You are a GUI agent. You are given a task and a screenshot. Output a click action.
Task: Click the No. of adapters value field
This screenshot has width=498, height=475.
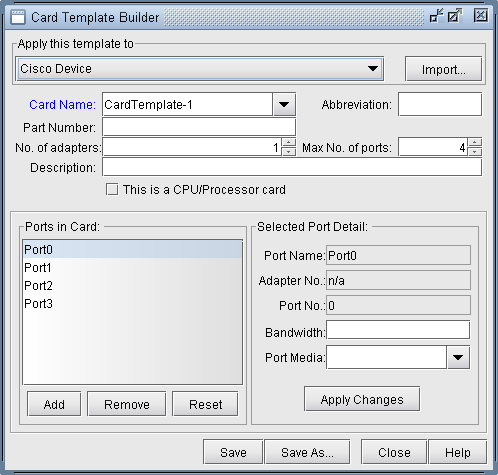[192, 147]
